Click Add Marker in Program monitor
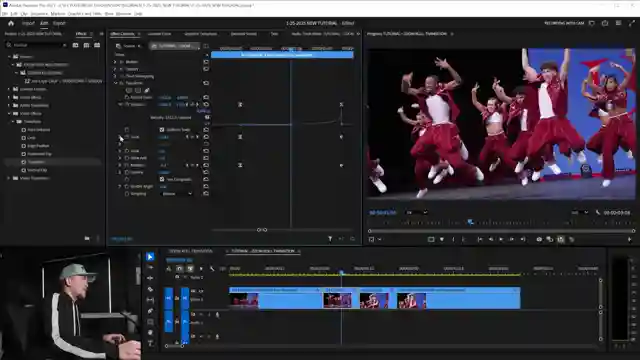This screenshot has width=640, height=360. pos(442,239)
